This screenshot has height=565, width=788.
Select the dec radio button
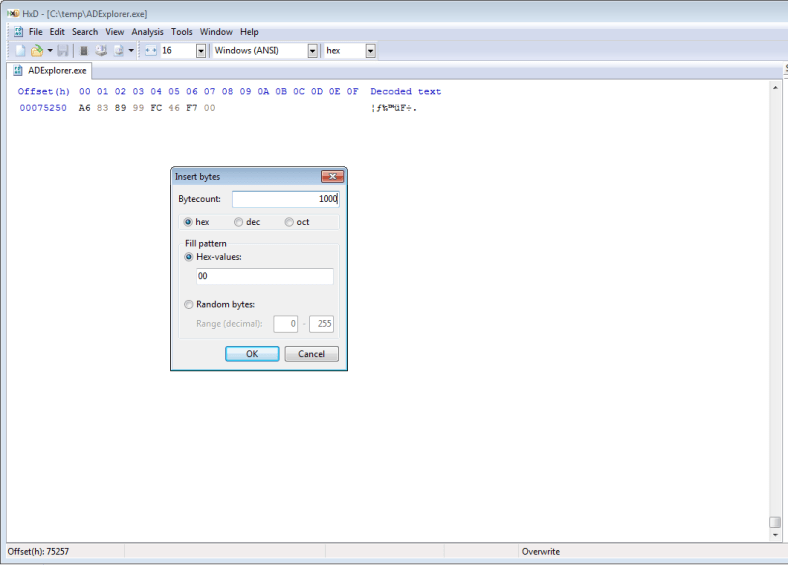238,222
